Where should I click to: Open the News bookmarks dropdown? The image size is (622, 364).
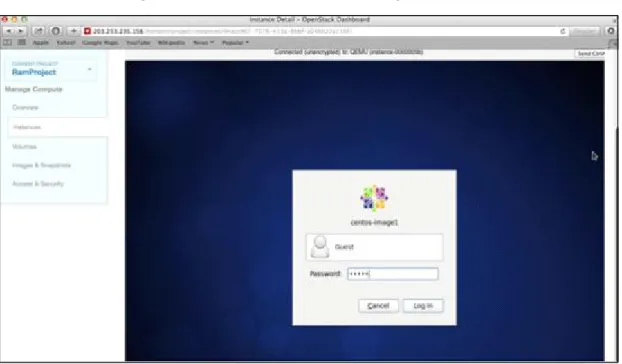(x=203, y=42)
